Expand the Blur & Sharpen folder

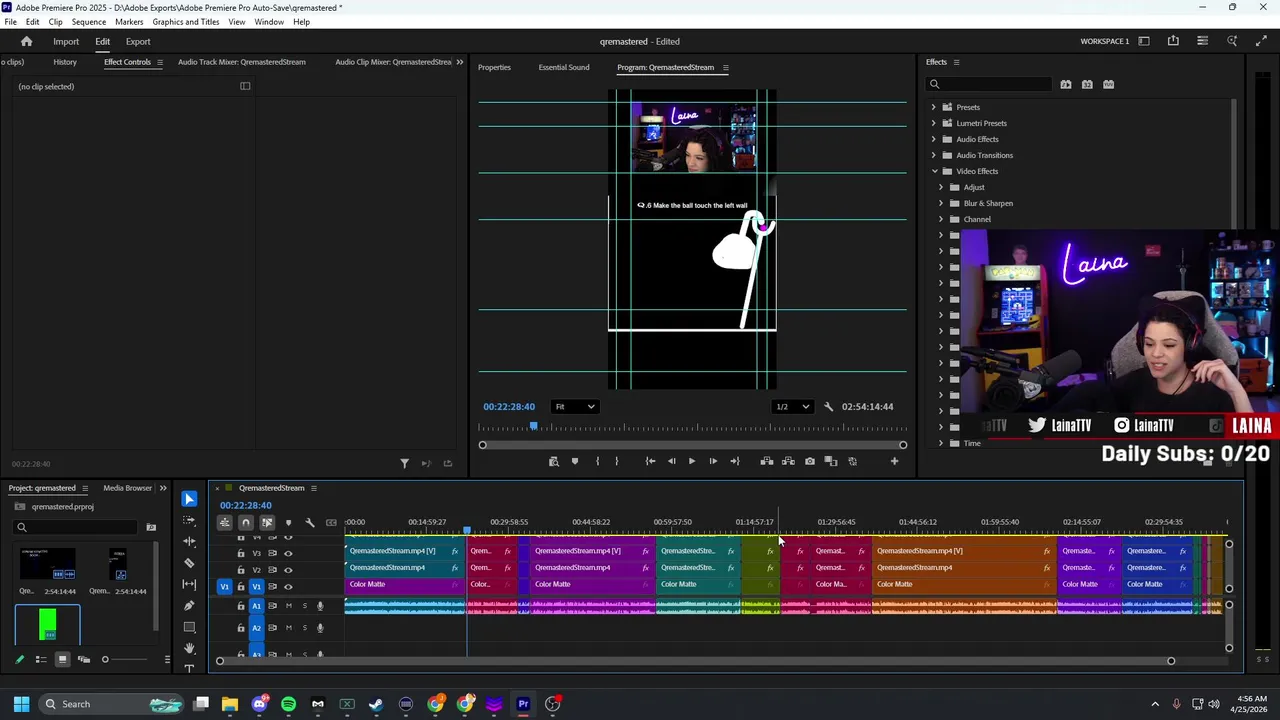point(940,203)
